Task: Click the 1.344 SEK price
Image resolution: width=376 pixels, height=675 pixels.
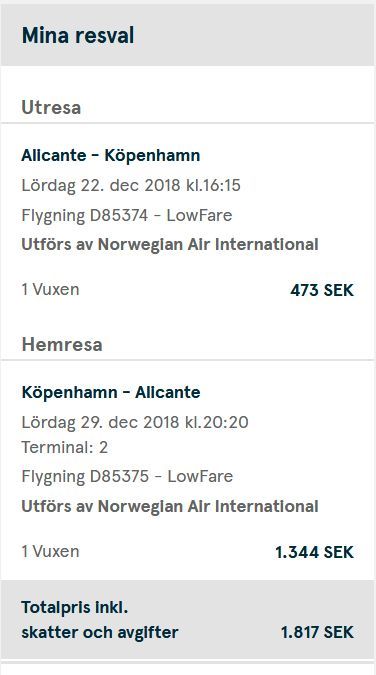Action: point(314,552)
